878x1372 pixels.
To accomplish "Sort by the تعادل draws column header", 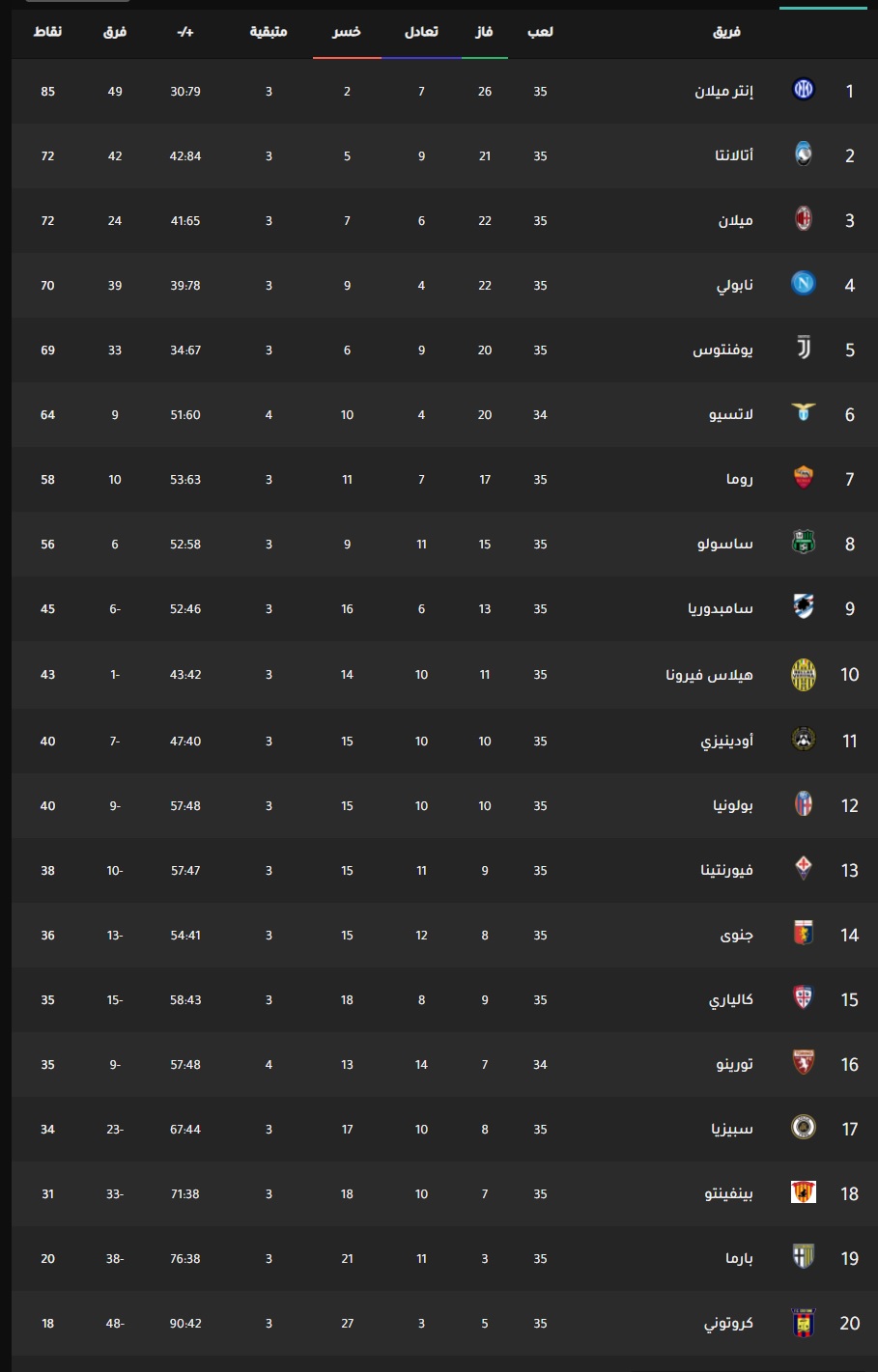I will tap(421, 32).
